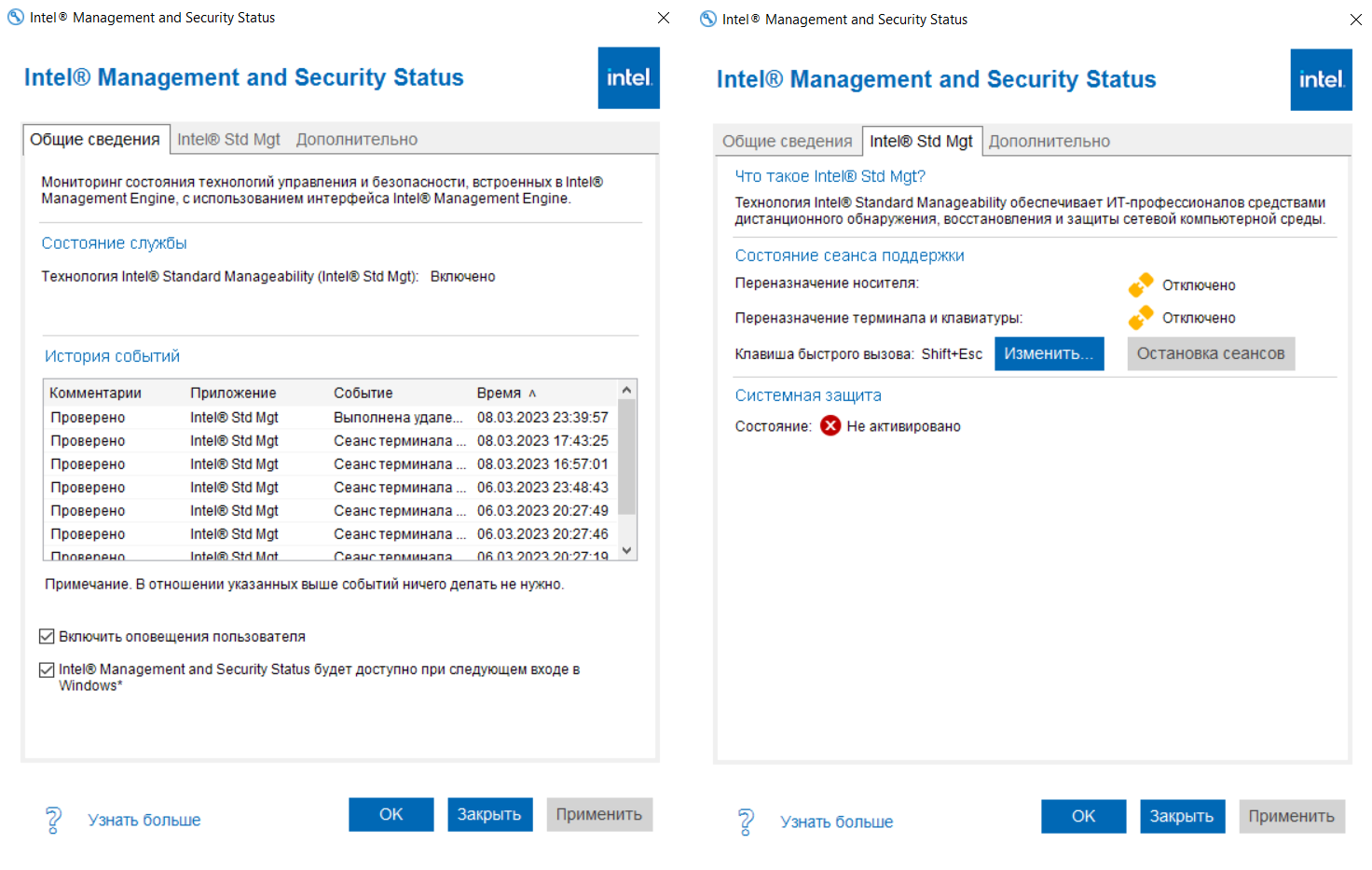Viewport: 1372px width, 870px height.
Task: Click 'Событие' column header
Action: [x=401, y=393]
